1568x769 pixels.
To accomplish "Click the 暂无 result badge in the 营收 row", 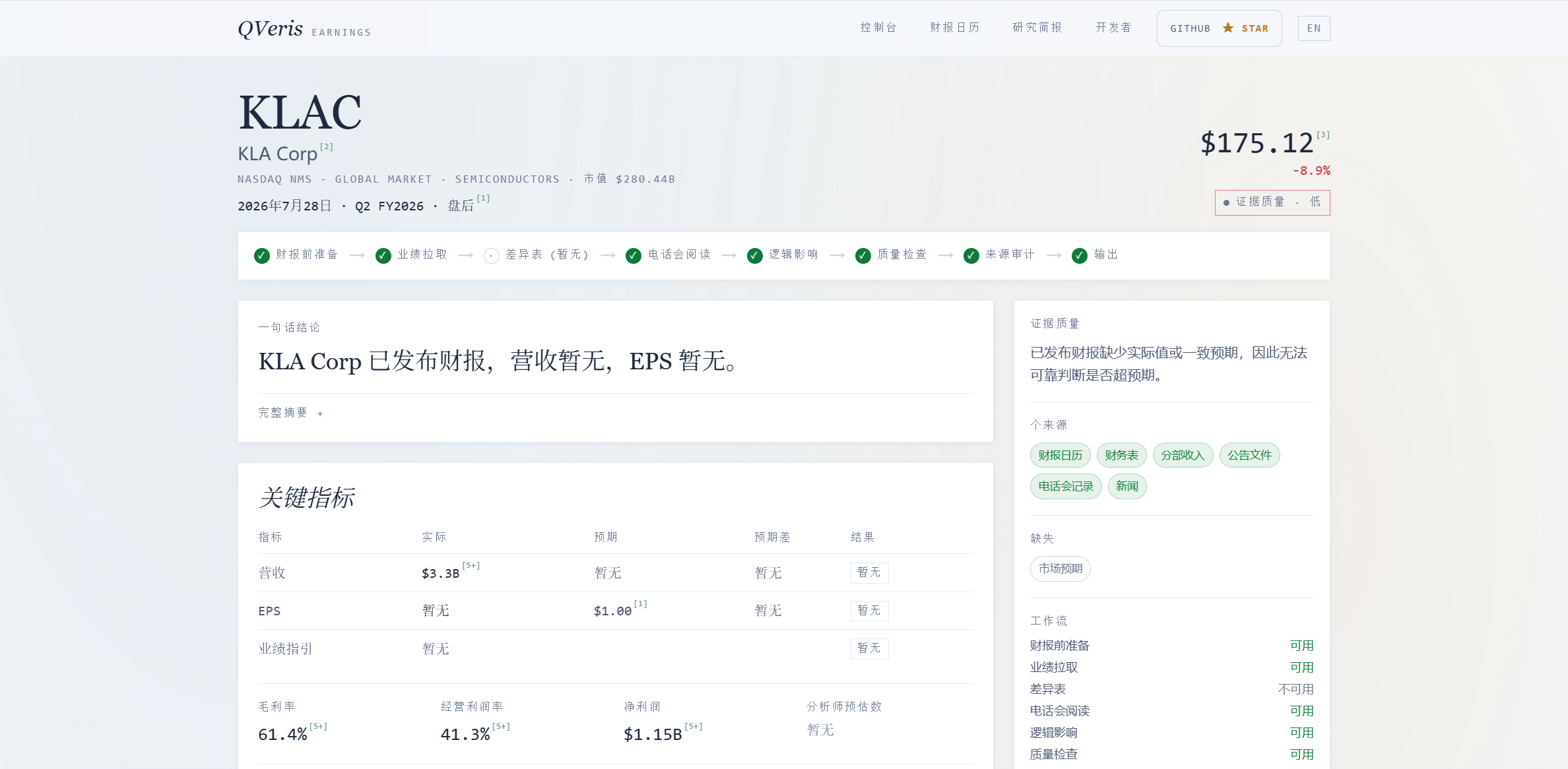I will tap(869, 572).
